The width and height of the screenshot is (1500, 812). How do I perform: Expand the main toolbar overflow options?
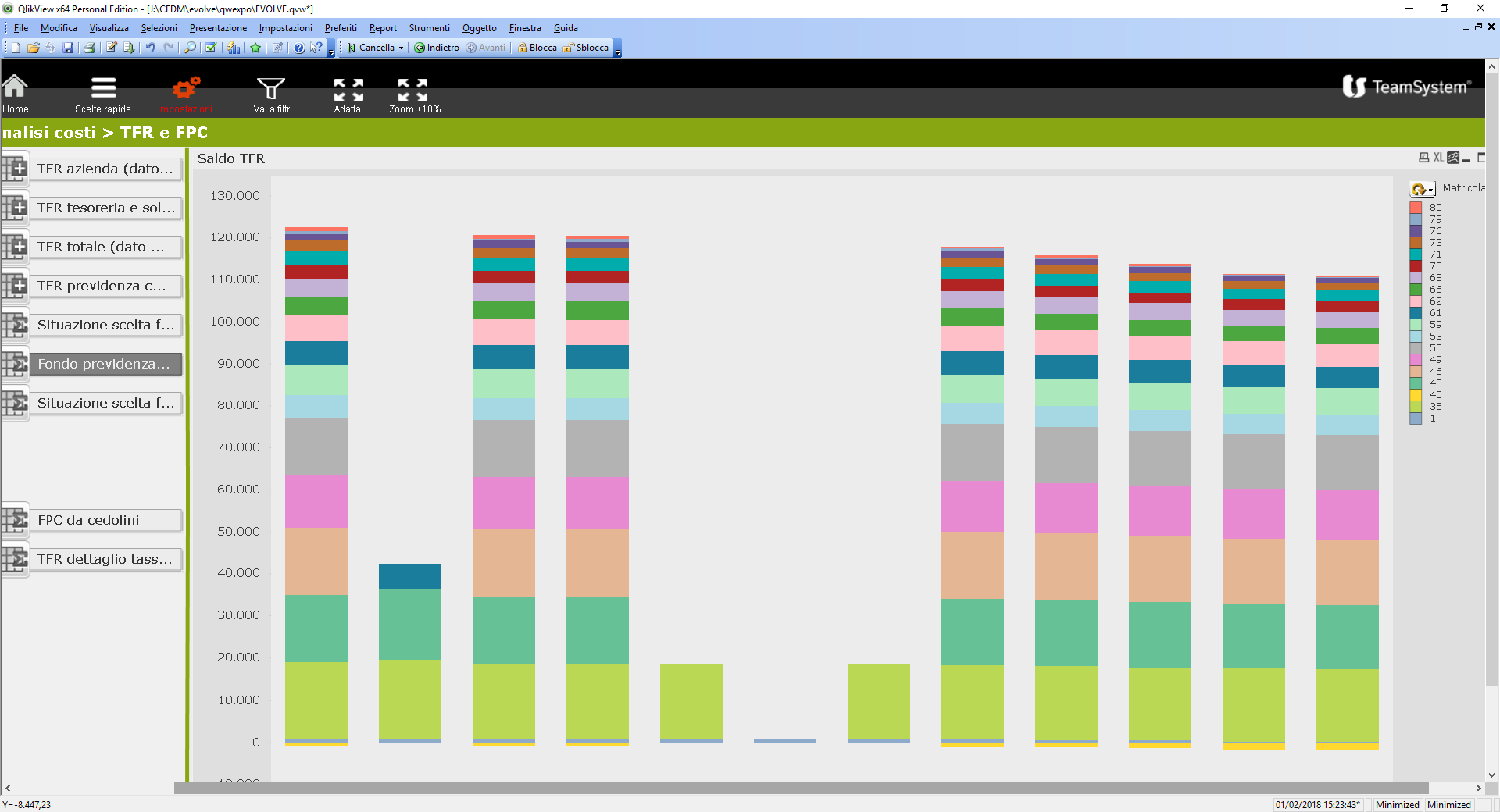(330, 52)
